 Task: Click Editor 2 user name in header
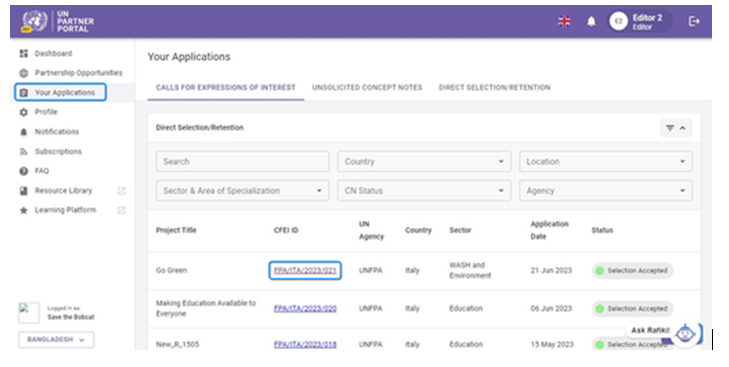click(647, 18)
